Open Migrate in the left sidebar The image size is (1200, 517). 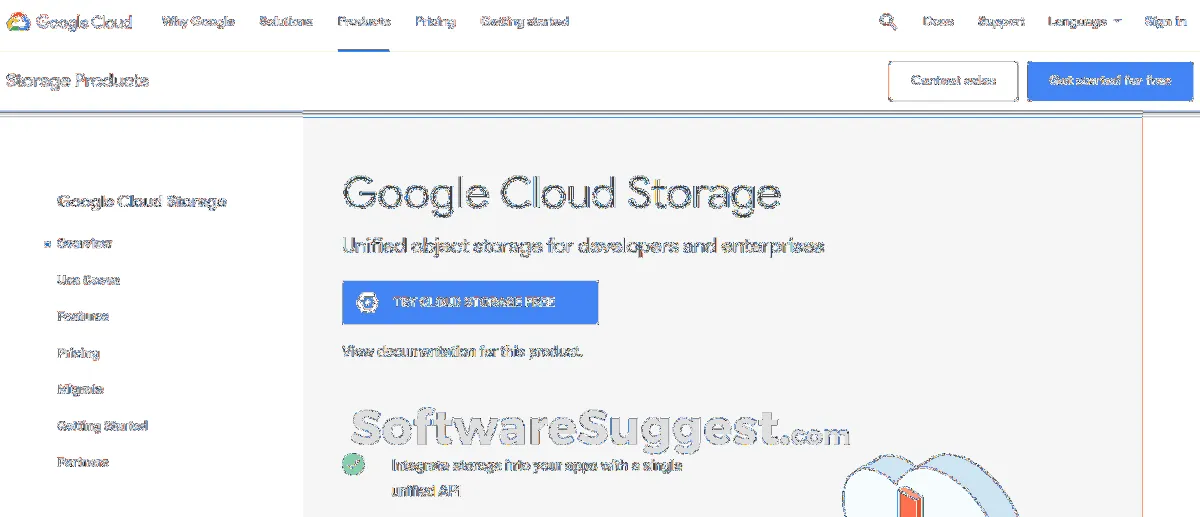tap(81, 389)
